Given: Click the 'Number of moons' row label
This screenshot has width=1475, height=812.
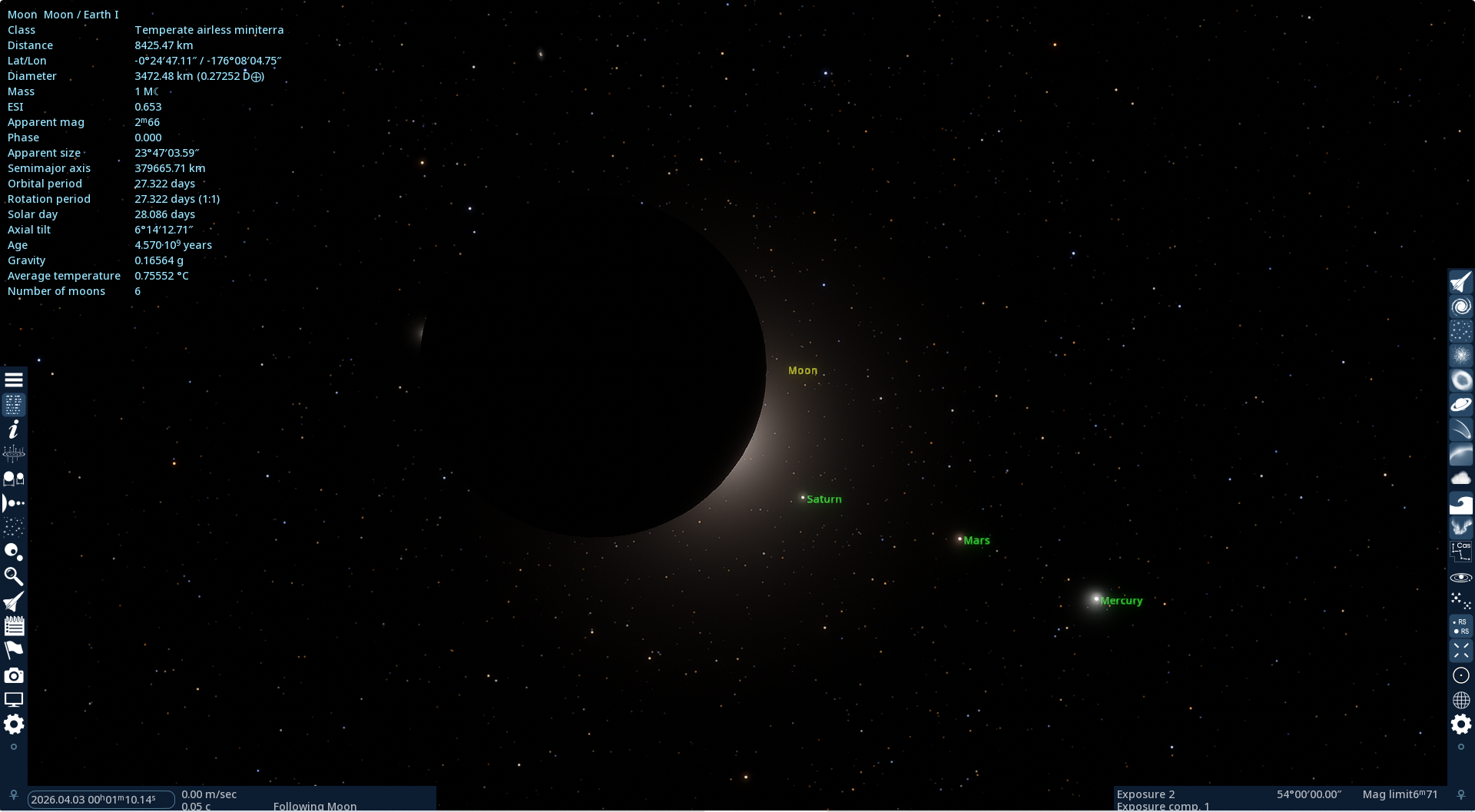Looking at the screenshot, I should [x=56, y=291].
